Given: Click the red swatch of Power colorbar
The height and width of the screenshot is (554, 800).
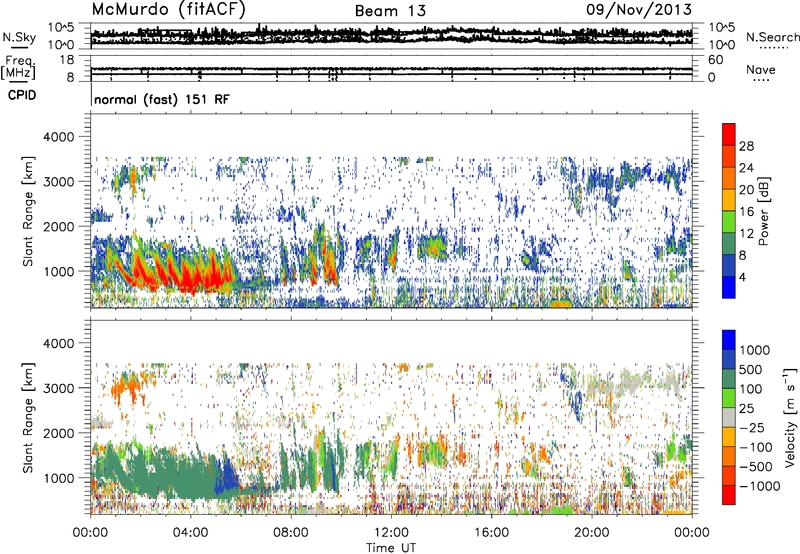Looking at the screenshot, I should tap(729, 134).
